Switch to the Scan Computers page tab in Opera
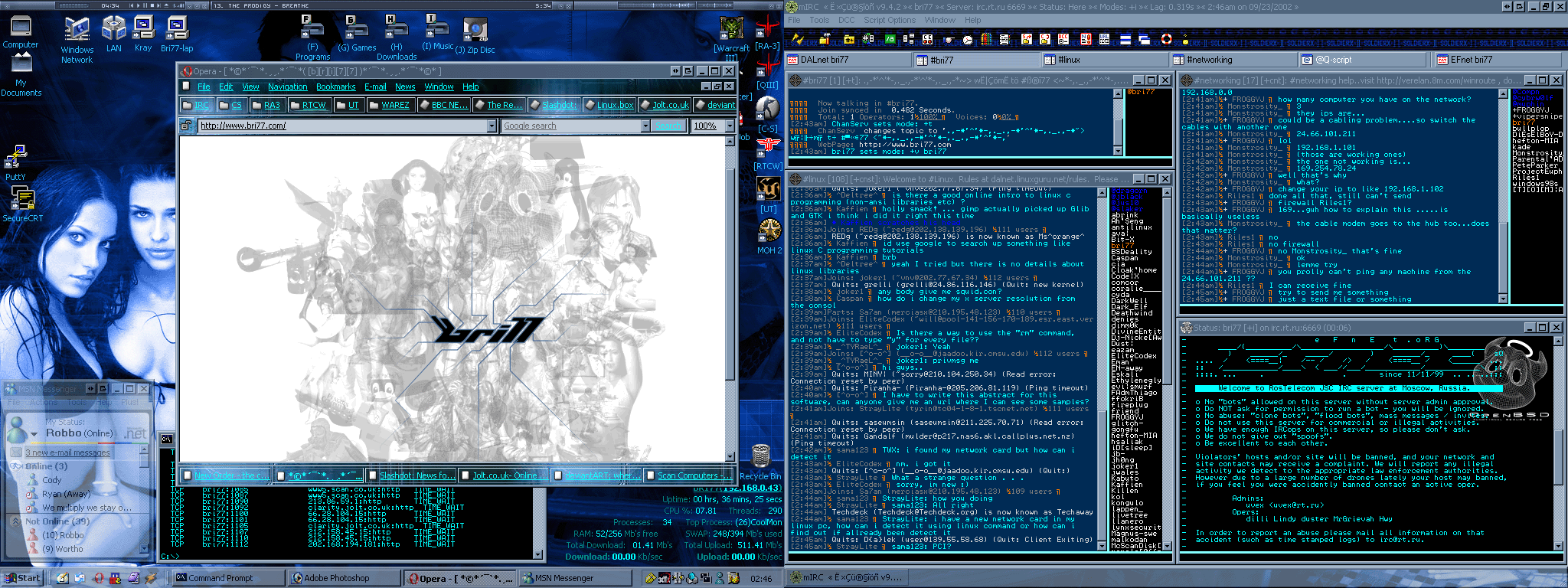Screen dimensions: 1568x588 688,475
